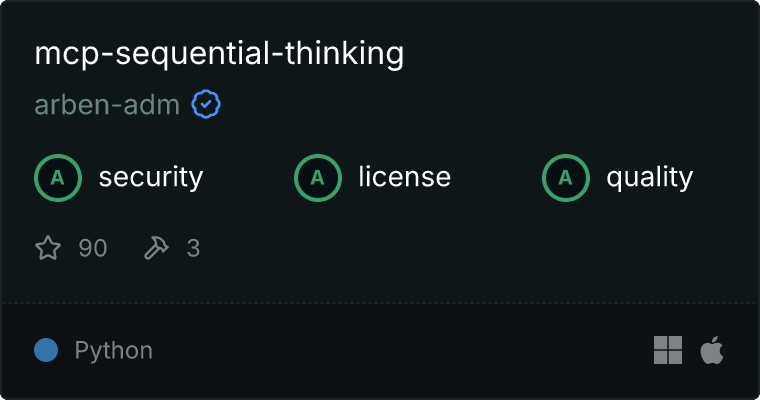Click the quality grade A badge
The height and width of the screenshot is (400, 760).
(566, 178)
